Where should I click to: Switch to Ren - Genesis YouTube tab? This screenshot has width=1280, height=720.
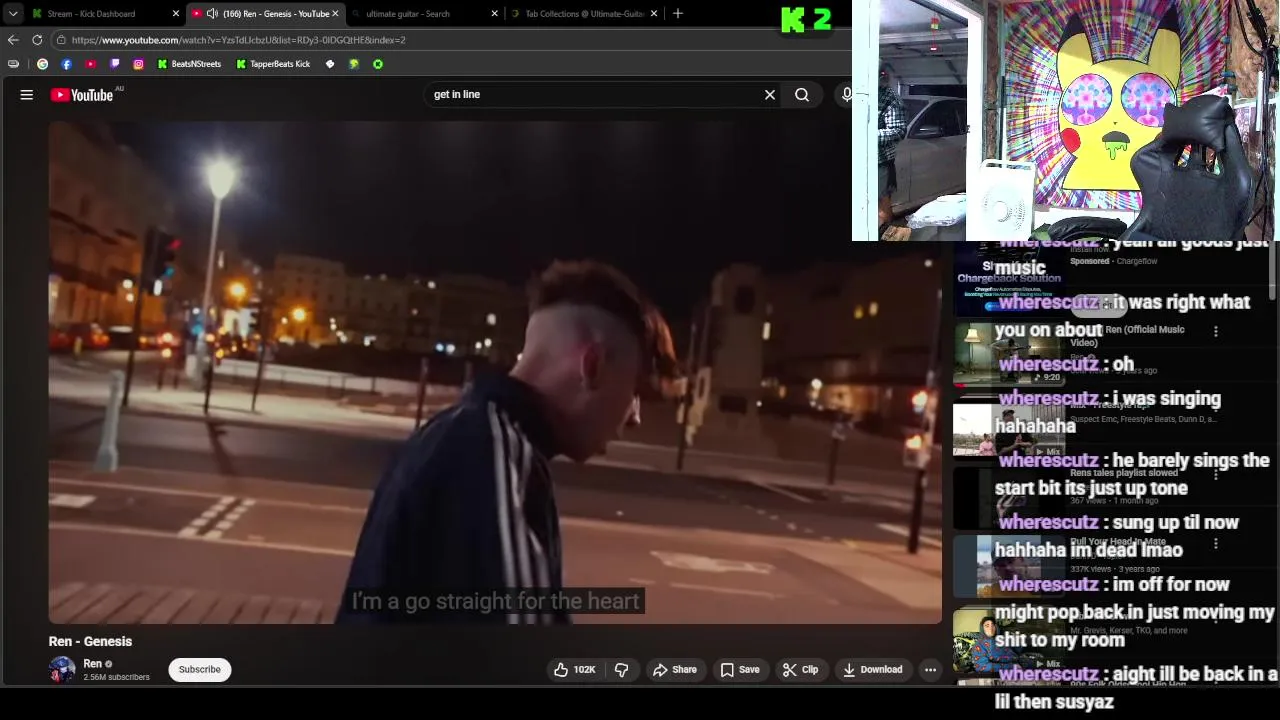(266, 14)
